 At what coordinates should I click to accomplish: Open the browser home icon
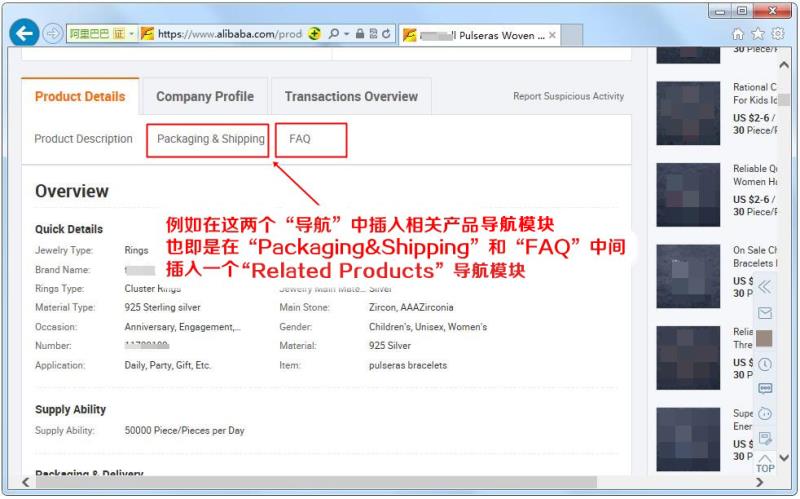click(x=738, y=34)
